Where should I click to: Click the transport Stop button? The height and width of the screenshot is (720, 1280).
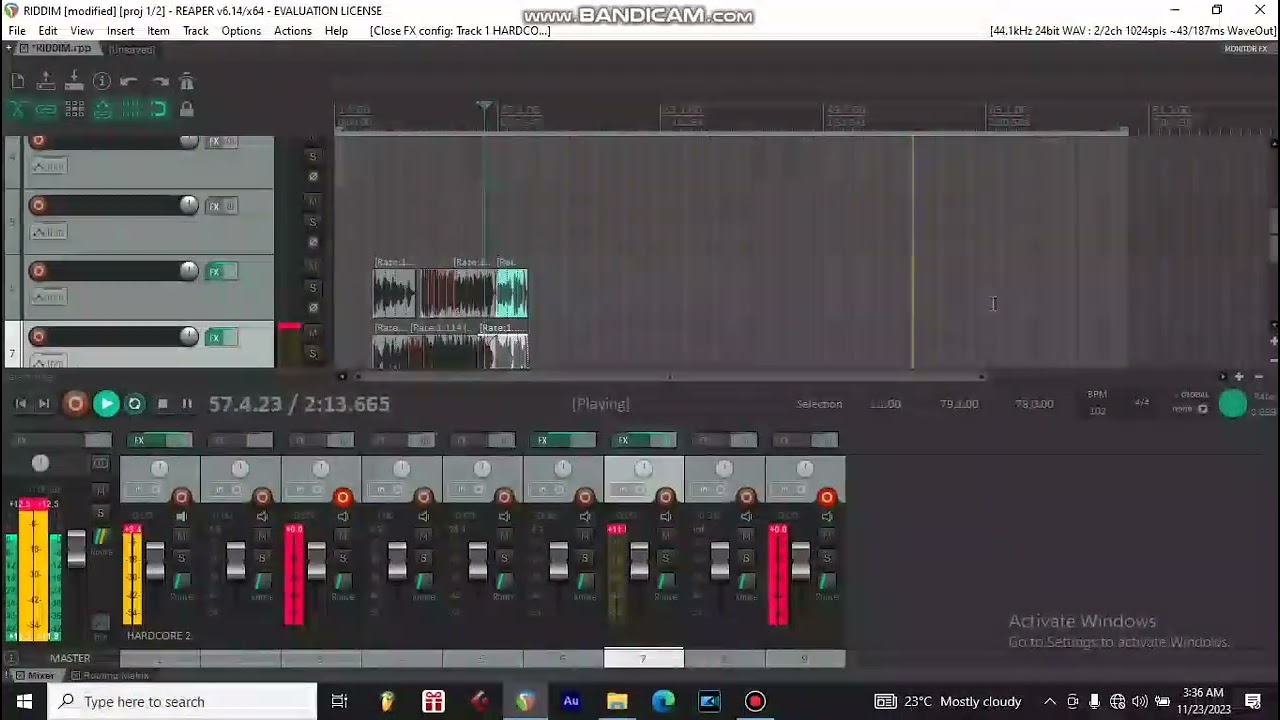point(163,404)
